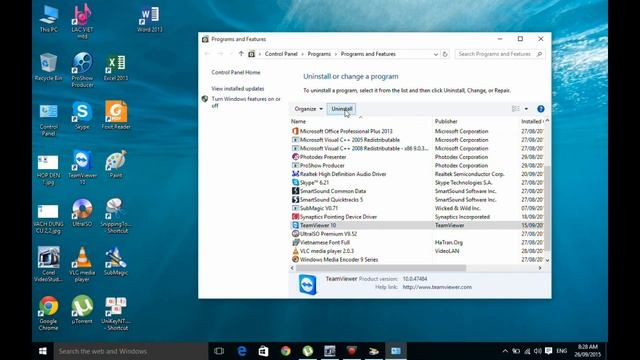
Task: Select ProShow Producer in the program list
Action: [x=416, y=165]
